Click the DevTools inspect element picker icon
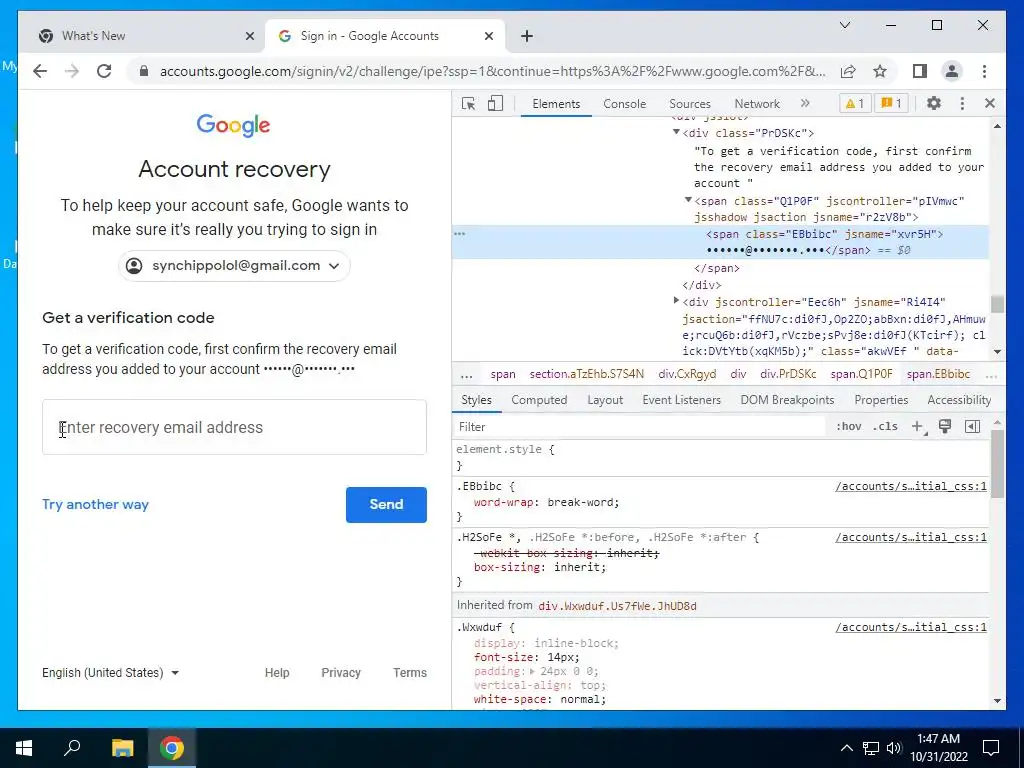1024x768 pixels. pyautogui.click(x=468, y=103)
